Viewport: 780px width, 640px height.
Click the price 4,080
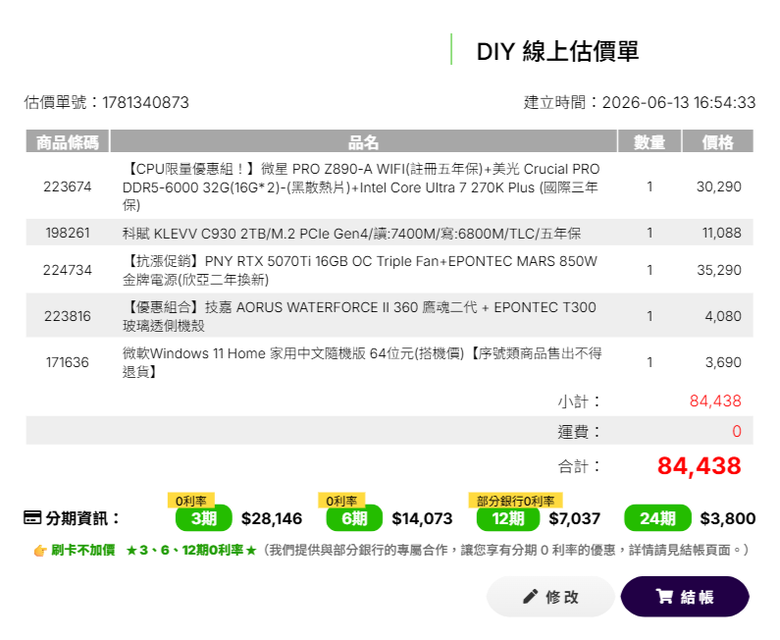tap(723, 316)
